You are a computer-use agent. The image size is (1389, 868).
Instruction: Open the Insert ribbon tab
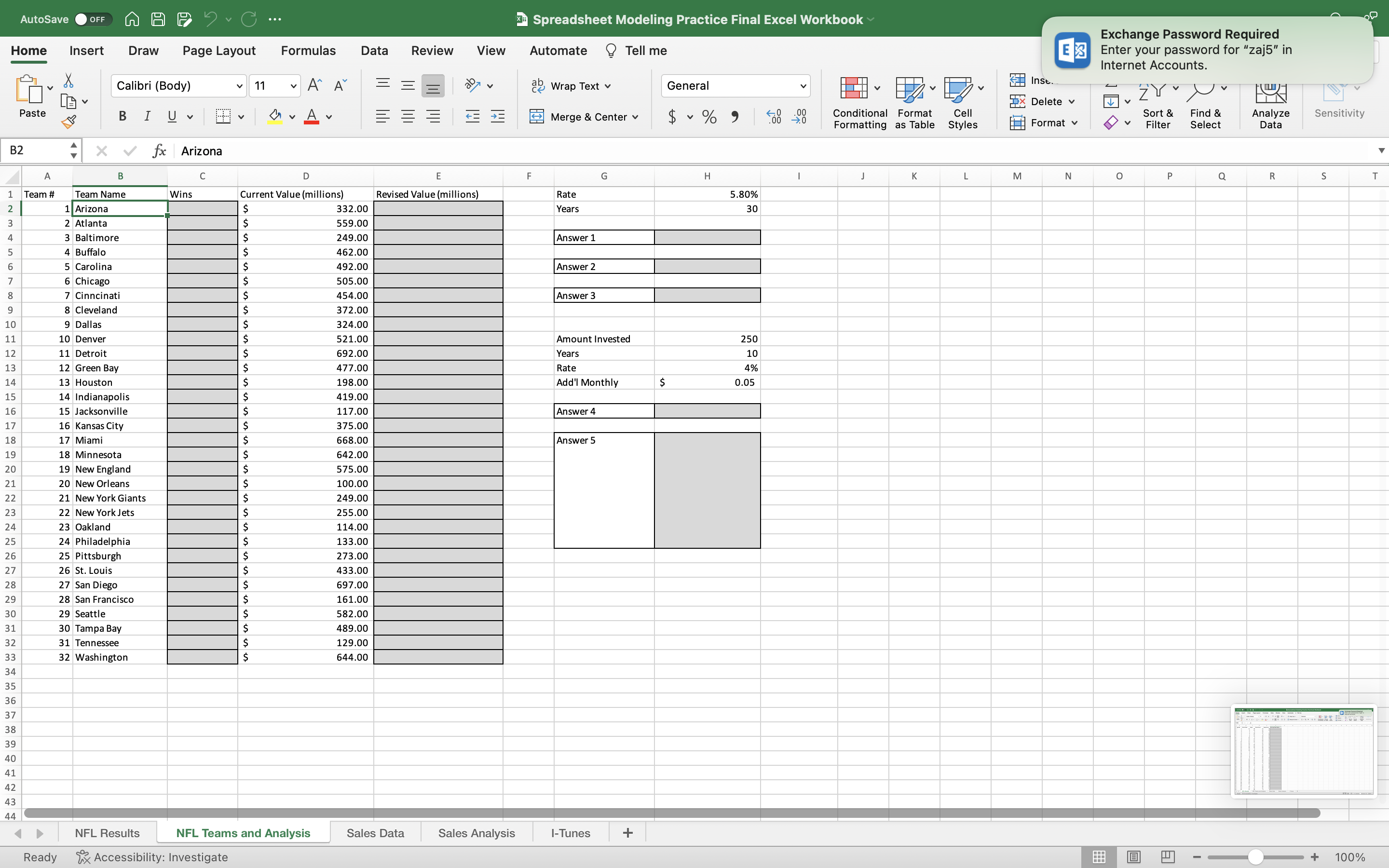(86, 51)
